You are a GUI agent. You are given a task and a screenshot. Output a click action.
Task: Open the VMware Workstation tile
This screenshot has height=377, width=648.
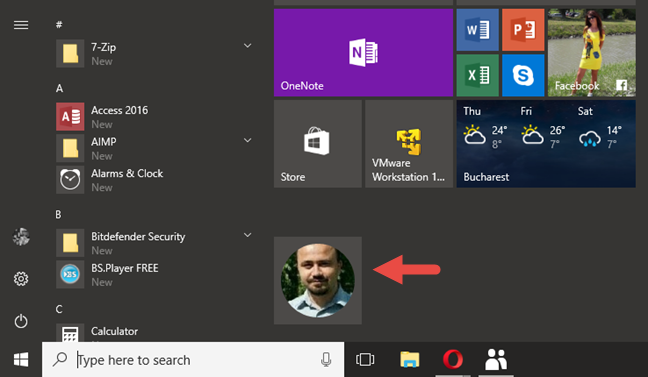409,144
